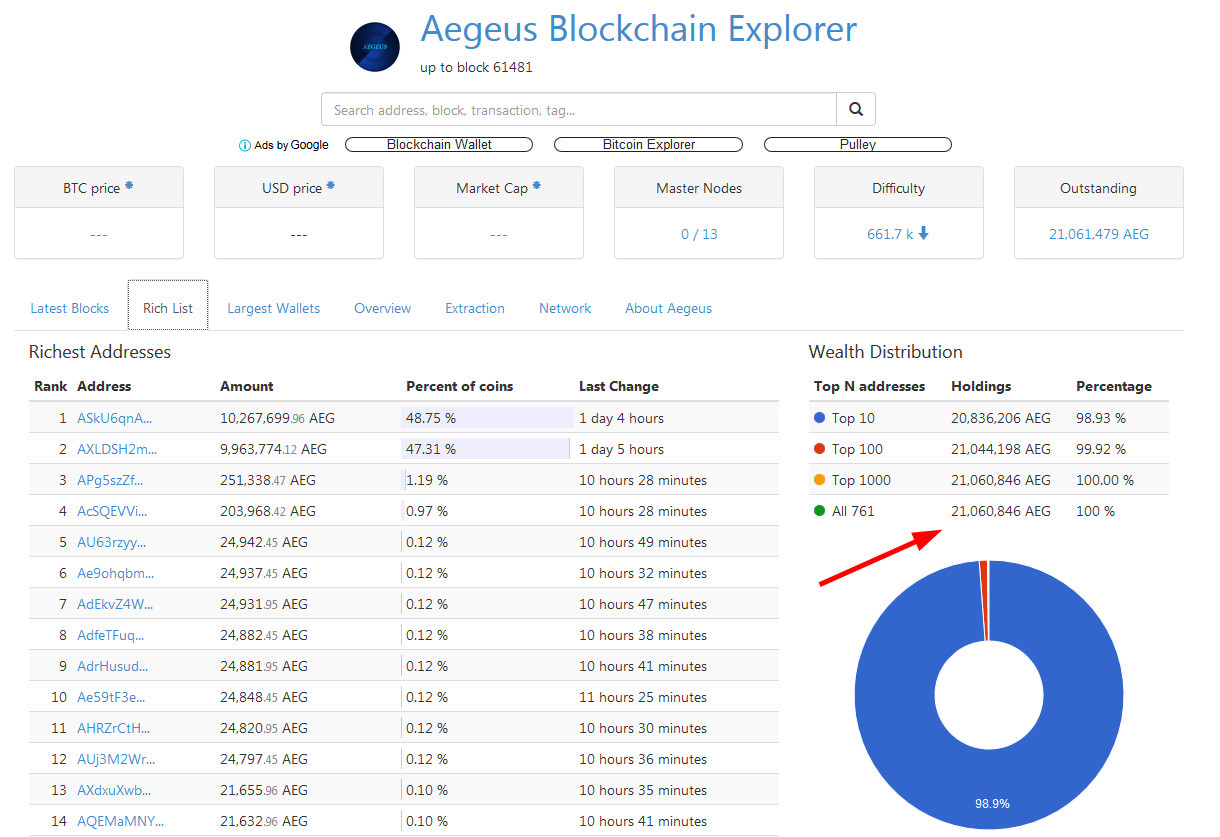Click the orange Top 1000 legend dot
Image resolution: width=1220 pixels, height=837 pixels.
click(x=820, y=480)
